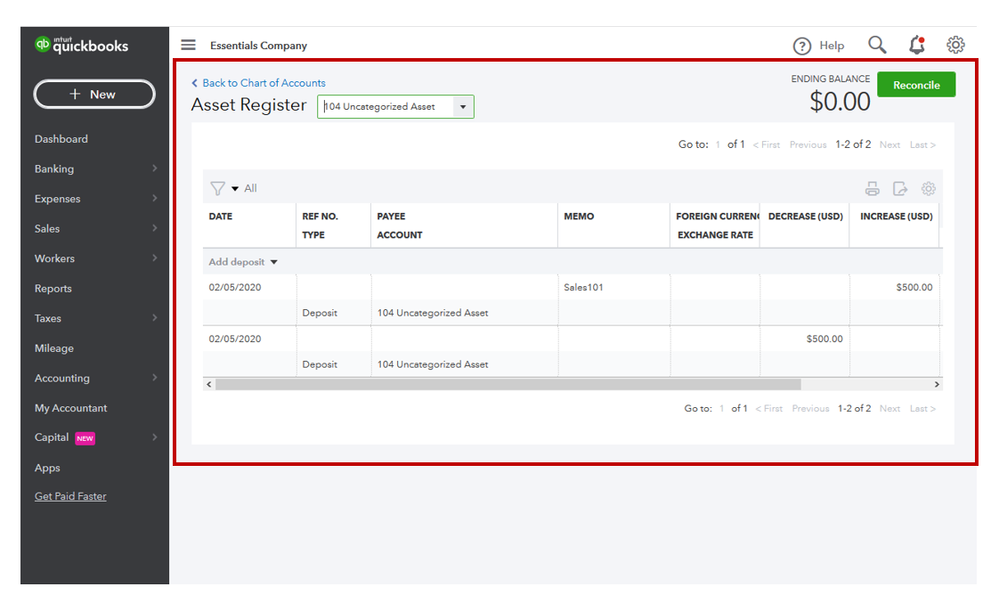
Task: Open the Help question mark icon
Action: (801, 46)
